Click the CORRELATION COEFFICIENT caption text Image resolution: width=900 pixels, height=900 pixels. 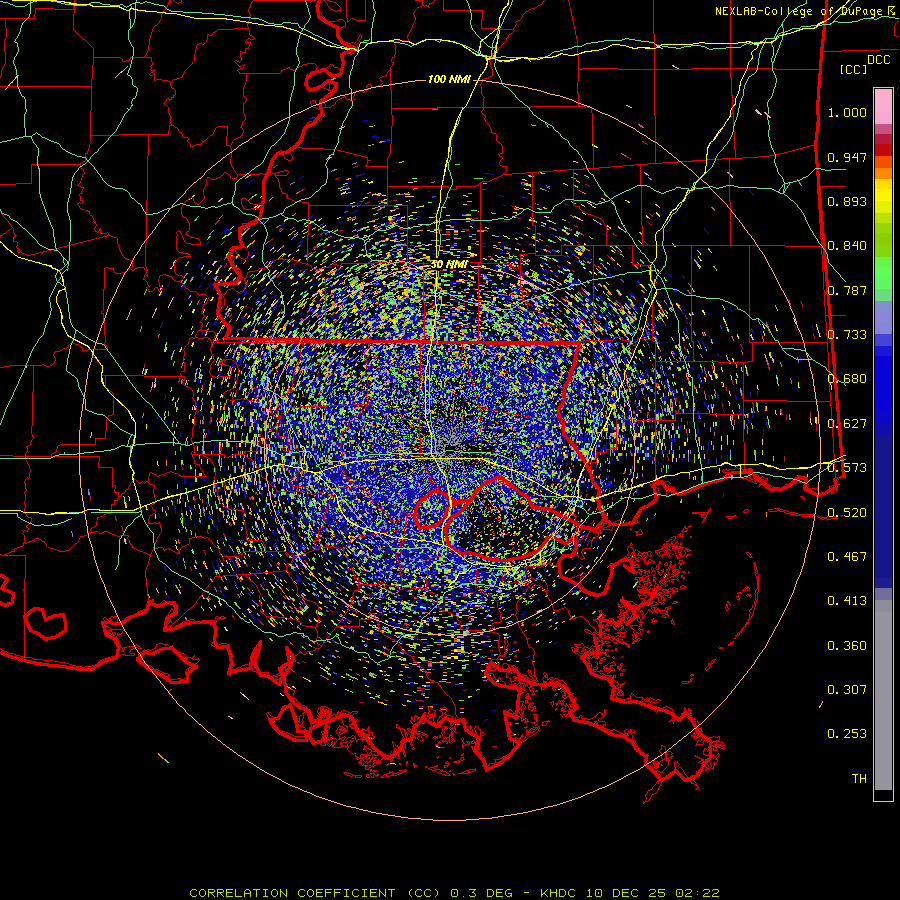292,893
